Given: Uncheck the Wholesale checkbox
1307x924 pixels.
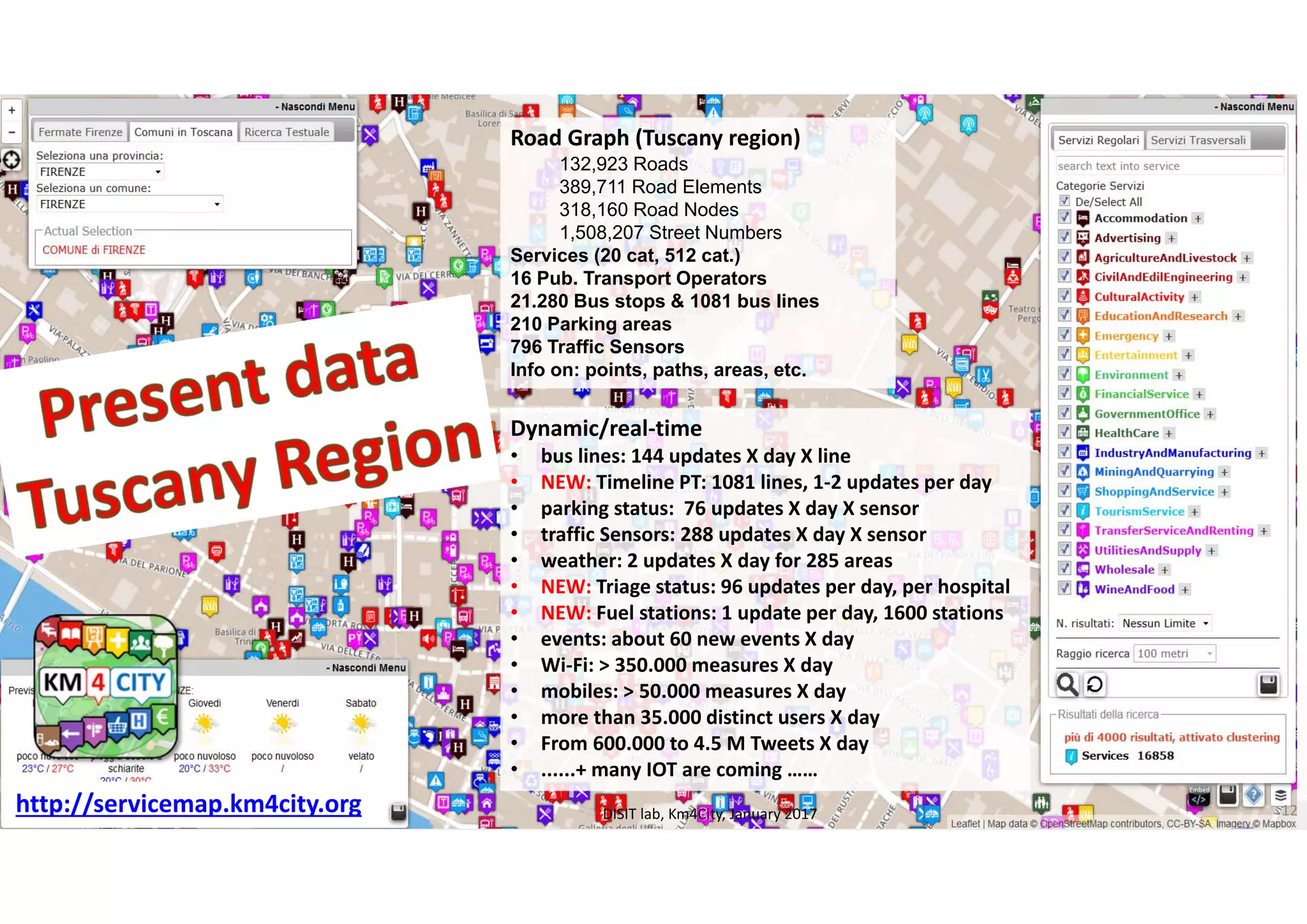Looking at the screenshot, I should 1064,568.
